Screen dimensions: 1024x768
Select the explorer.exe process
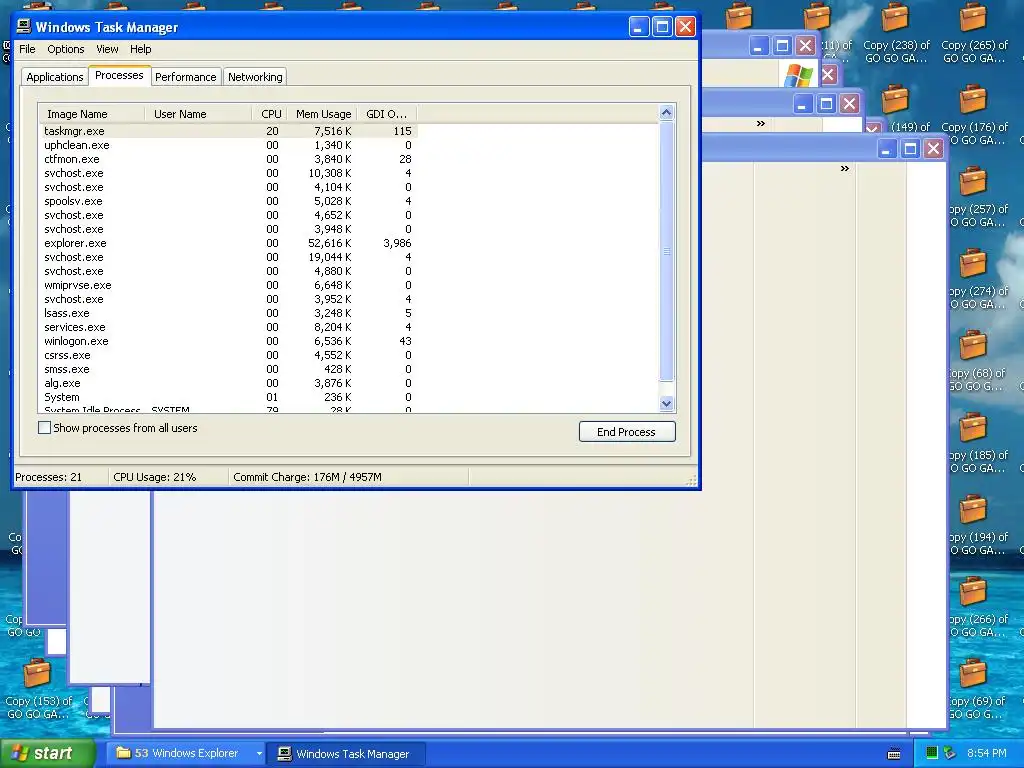click(x=228, y=243)
